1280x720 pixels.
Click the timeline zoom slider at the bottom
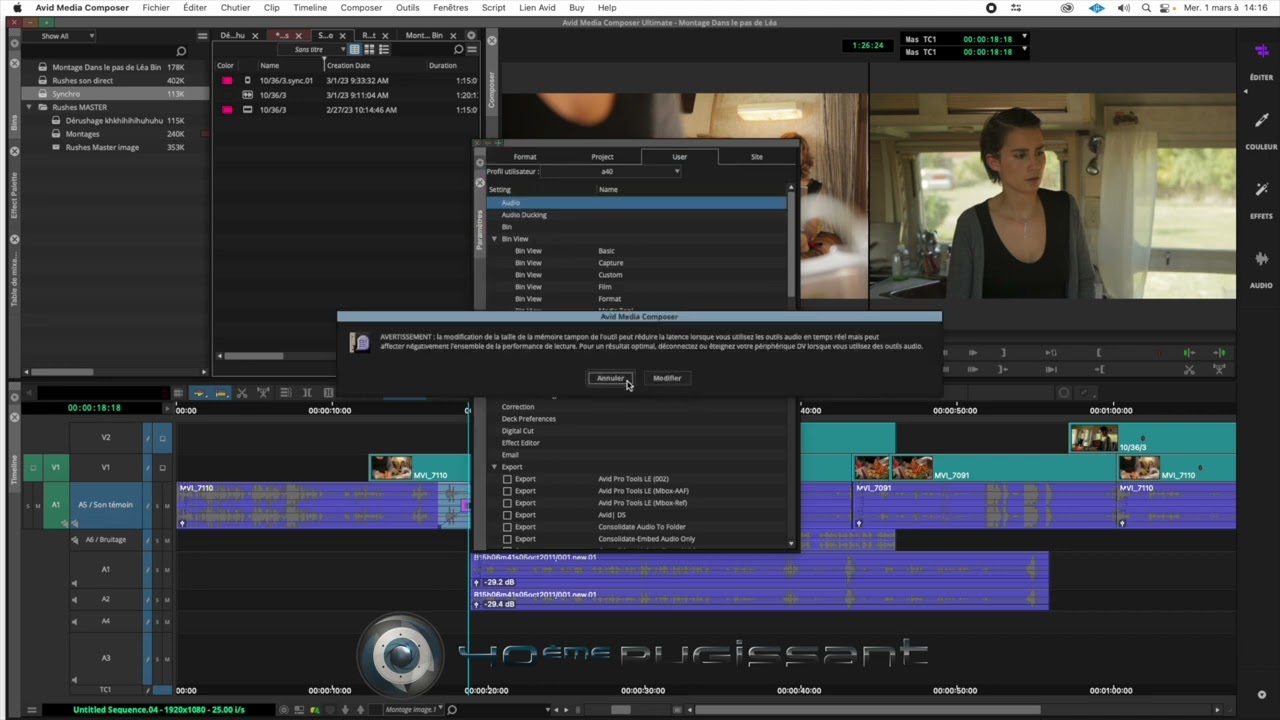tap(620, 710)
